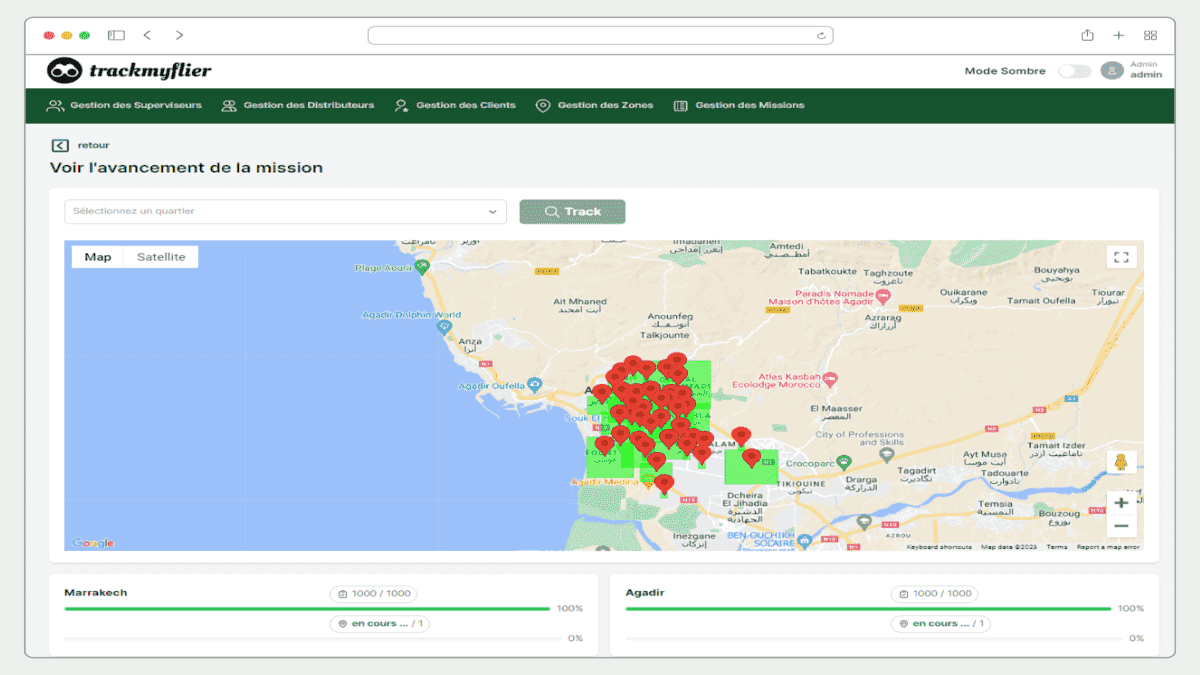
Task: Click the Paradis Nomade hotel marker
Action: tap(882, 296)
